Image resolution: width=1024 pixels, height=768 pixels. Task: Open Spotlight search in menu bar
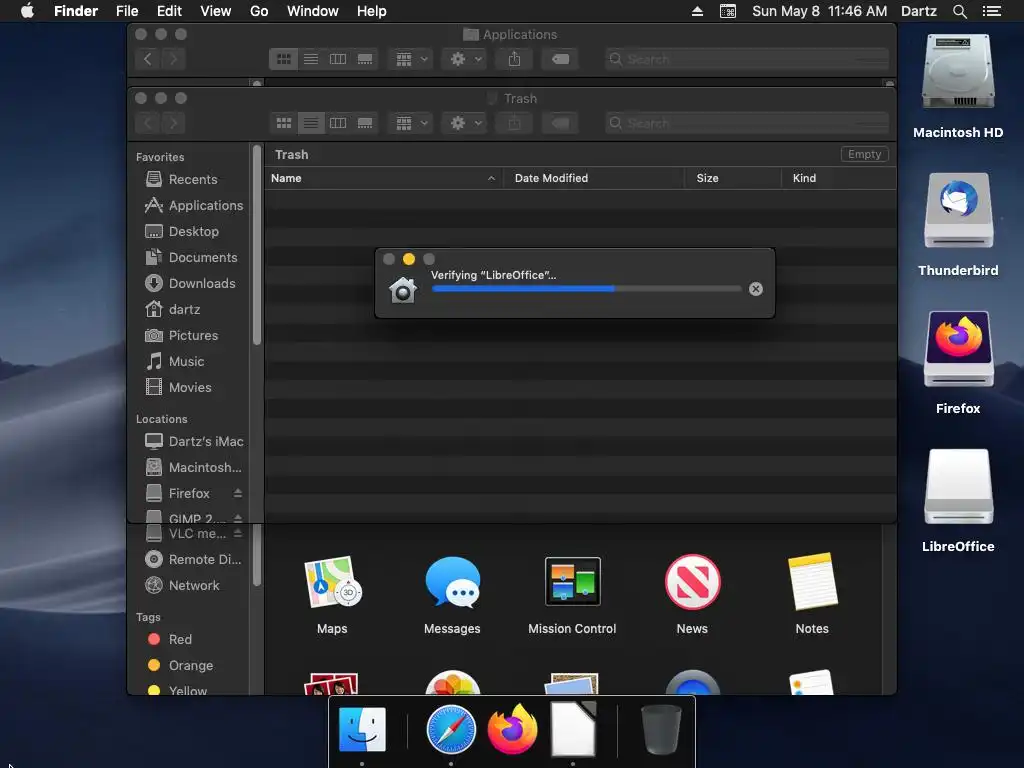coord(959,11)
